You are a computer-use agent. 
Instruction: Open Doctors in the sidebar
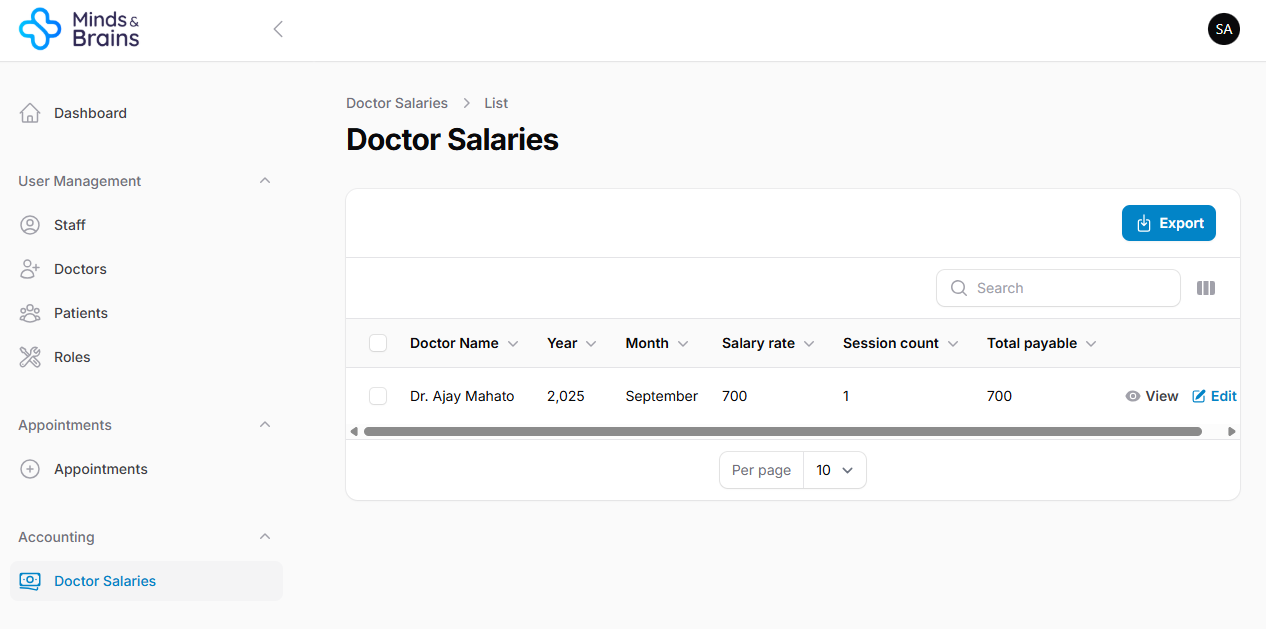tap(80, 269)
